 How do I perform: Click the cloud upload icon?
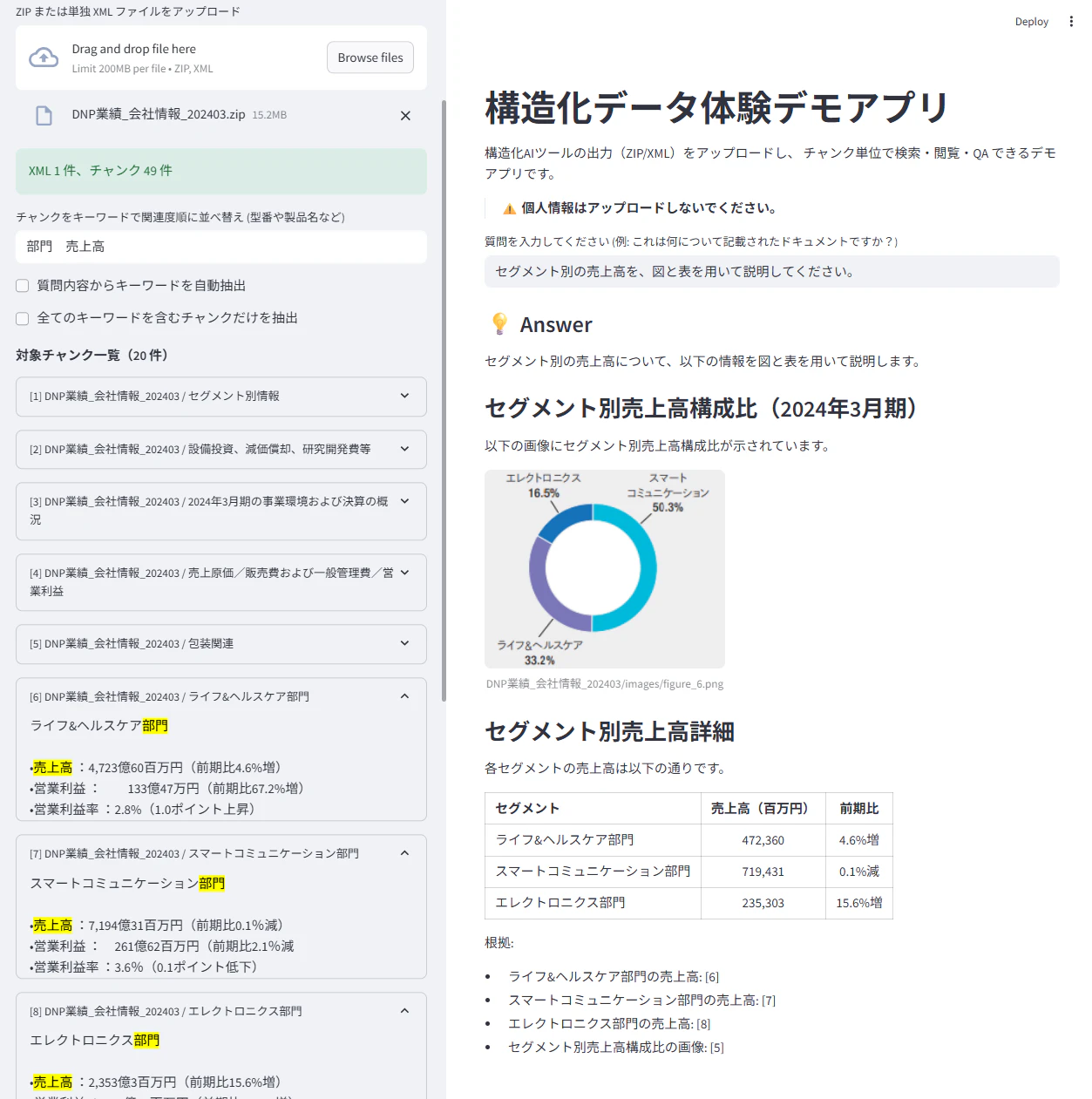click(44, 58)
